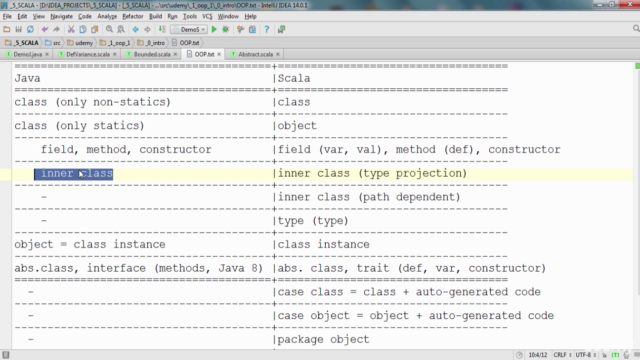Viewport: 640px width, 360px height.
Task: Run Demo5 with the green play icon
Action: pyautogui.click(x=214, y=29)
